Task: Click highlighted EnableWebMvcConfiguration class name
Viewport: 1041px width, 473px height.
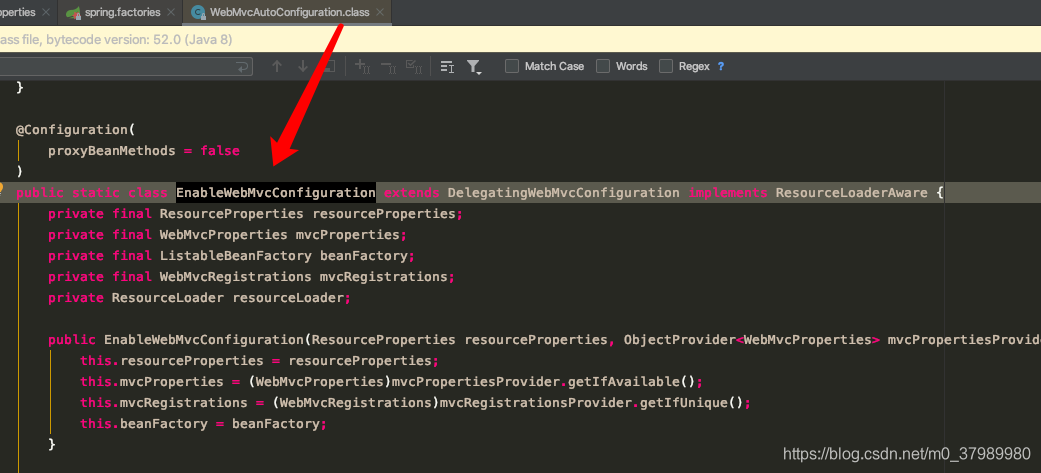Action: (x=276, y=193)
